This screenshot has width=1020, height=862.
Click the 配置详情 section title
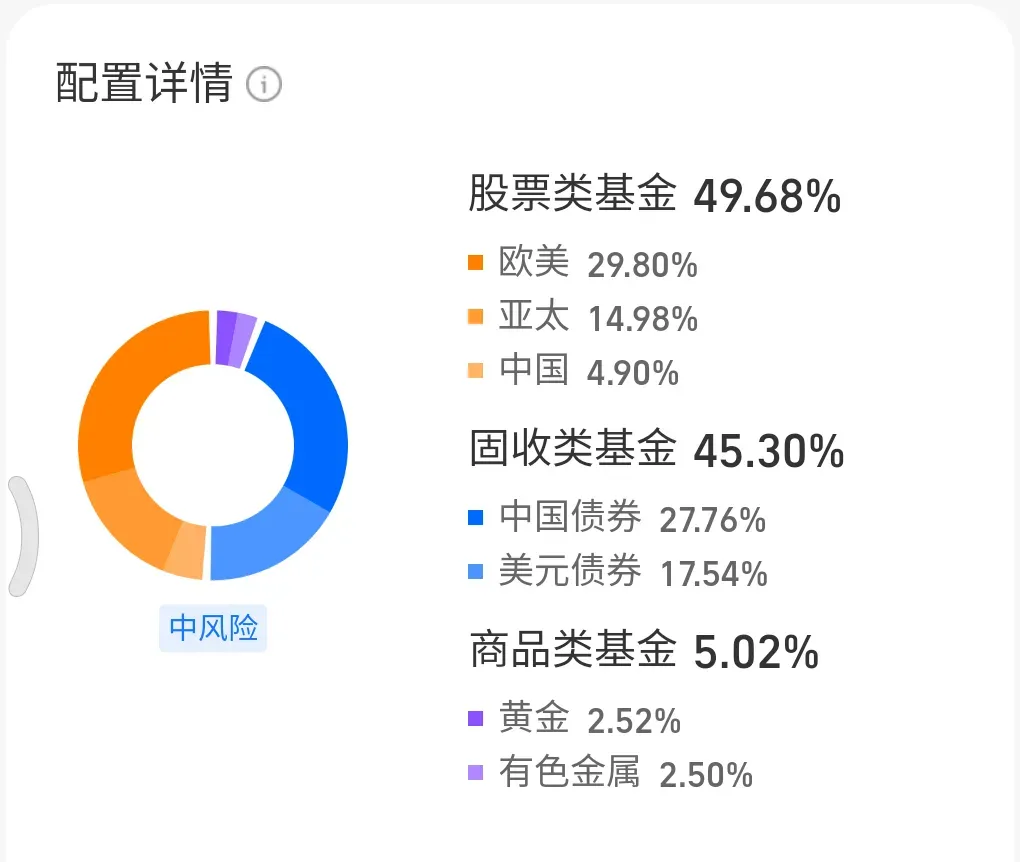[x=144, y=84]
